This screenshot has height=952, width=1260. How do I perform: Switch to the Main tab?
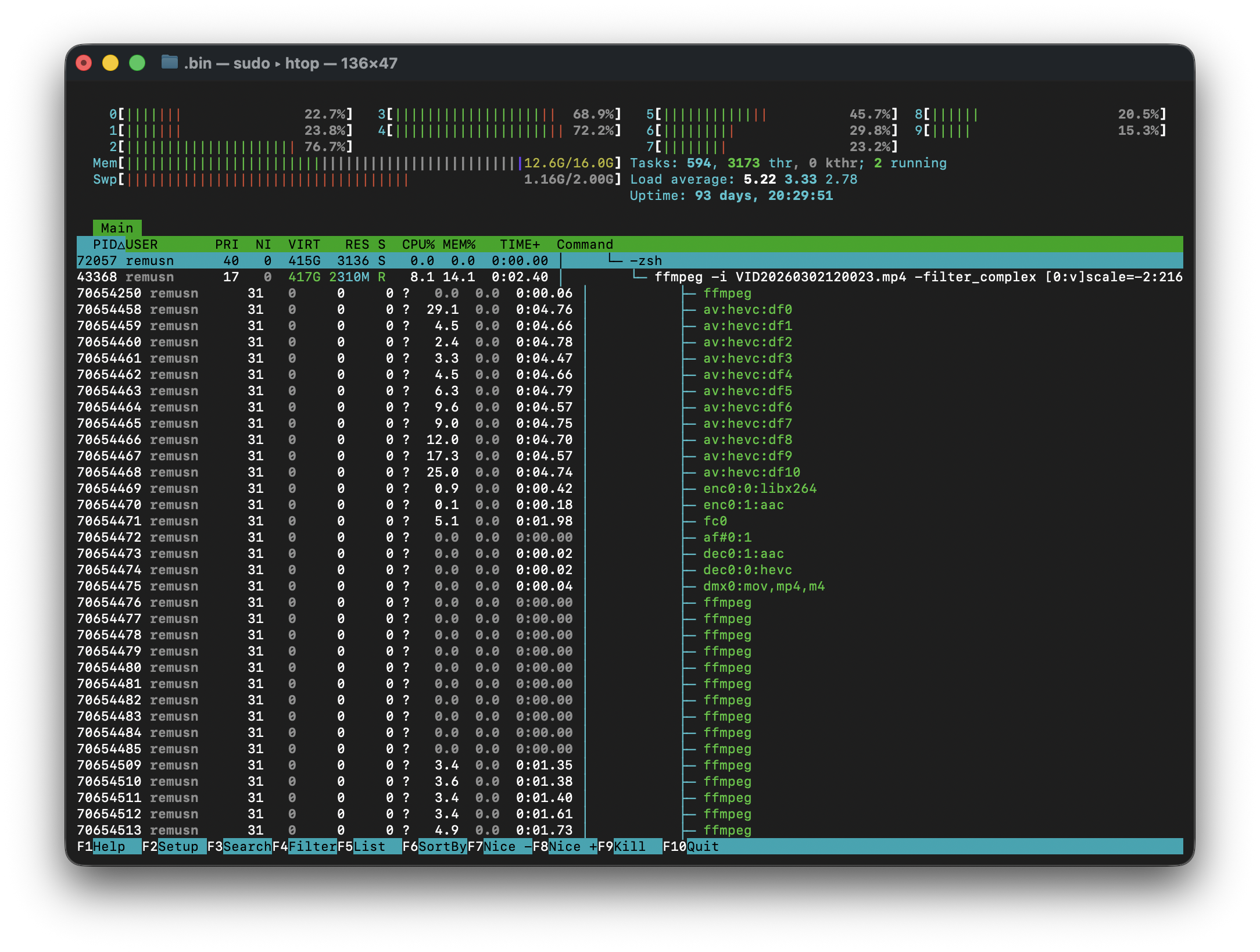click(116, 228)
